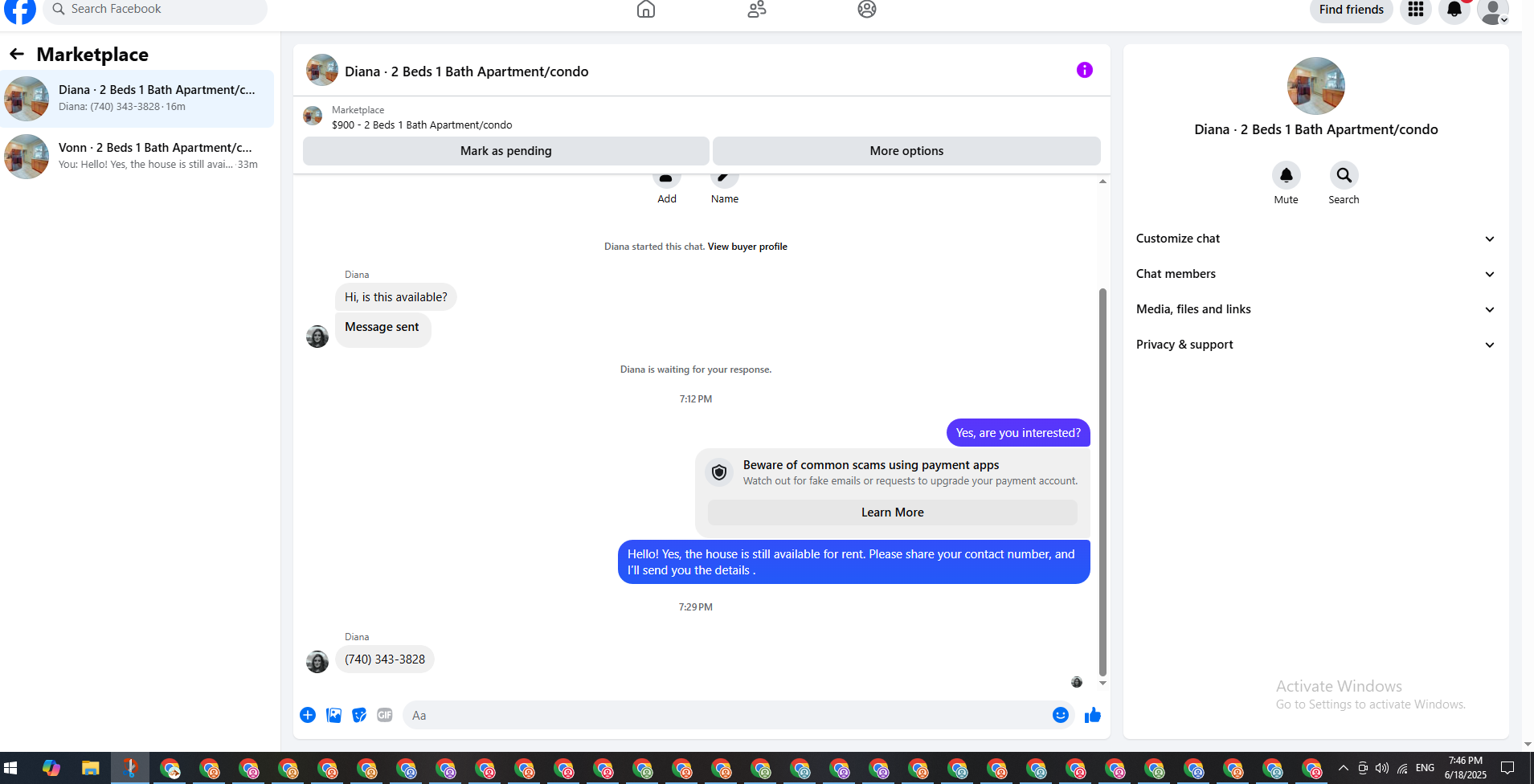
Task: Click the "$900 - 2 Beds 1 Bath" listing title
Action: click(422, 125)
